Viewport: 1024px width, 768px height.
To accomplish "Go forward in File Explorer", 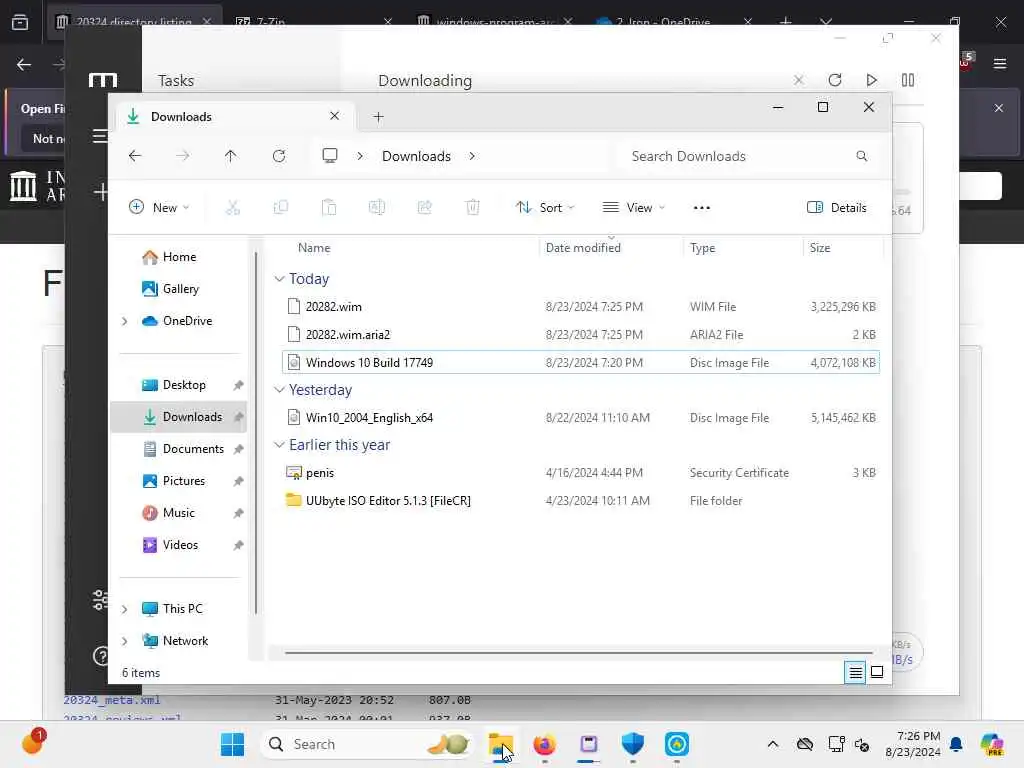I will point(183,156).
